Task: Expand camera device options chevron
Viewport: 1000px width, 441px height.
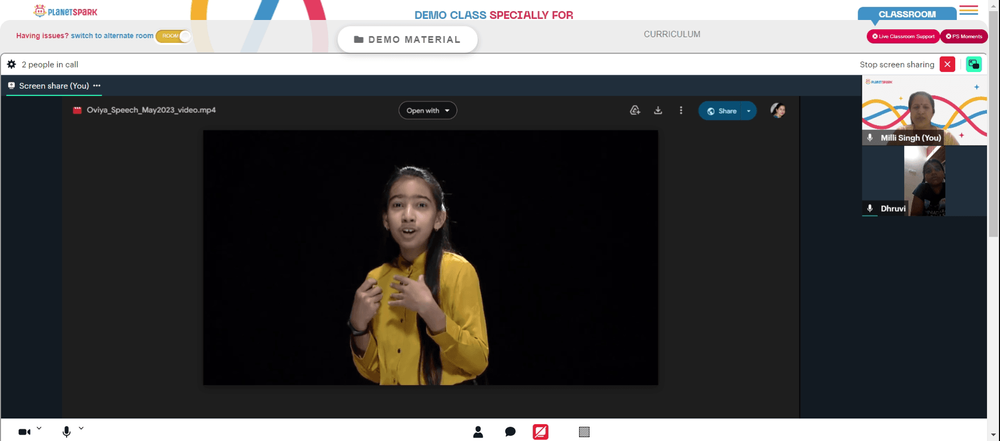Action: pyautogui.click(x=39, y=428)
